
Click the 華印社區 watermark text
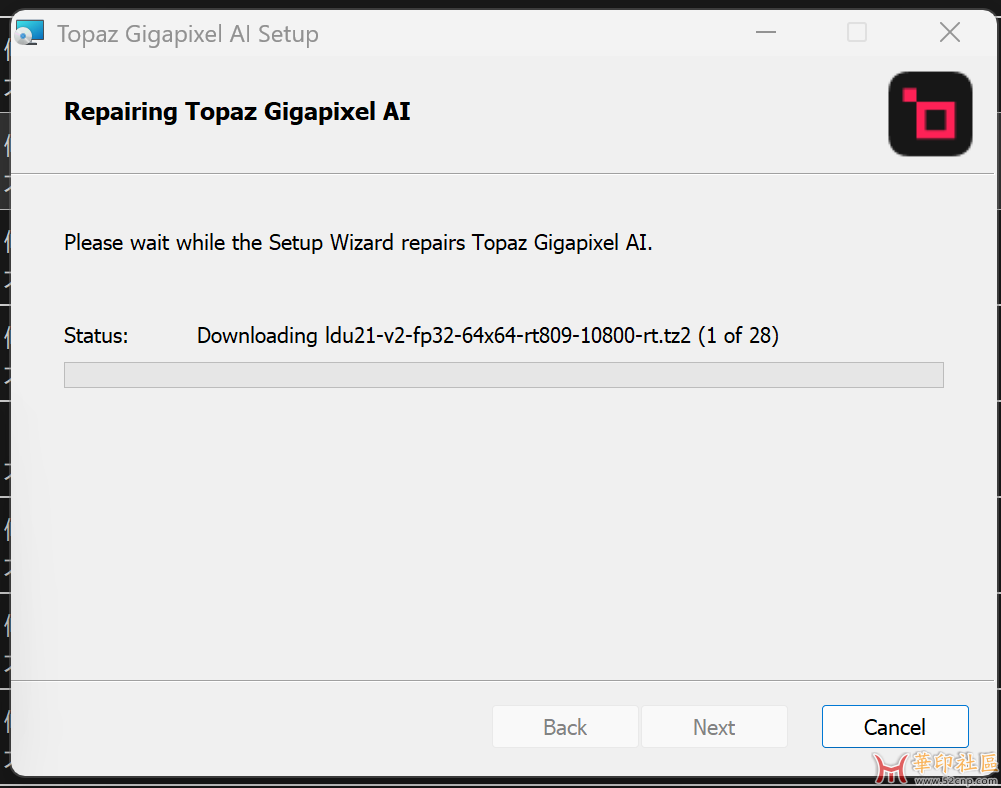tap(955, 763)
